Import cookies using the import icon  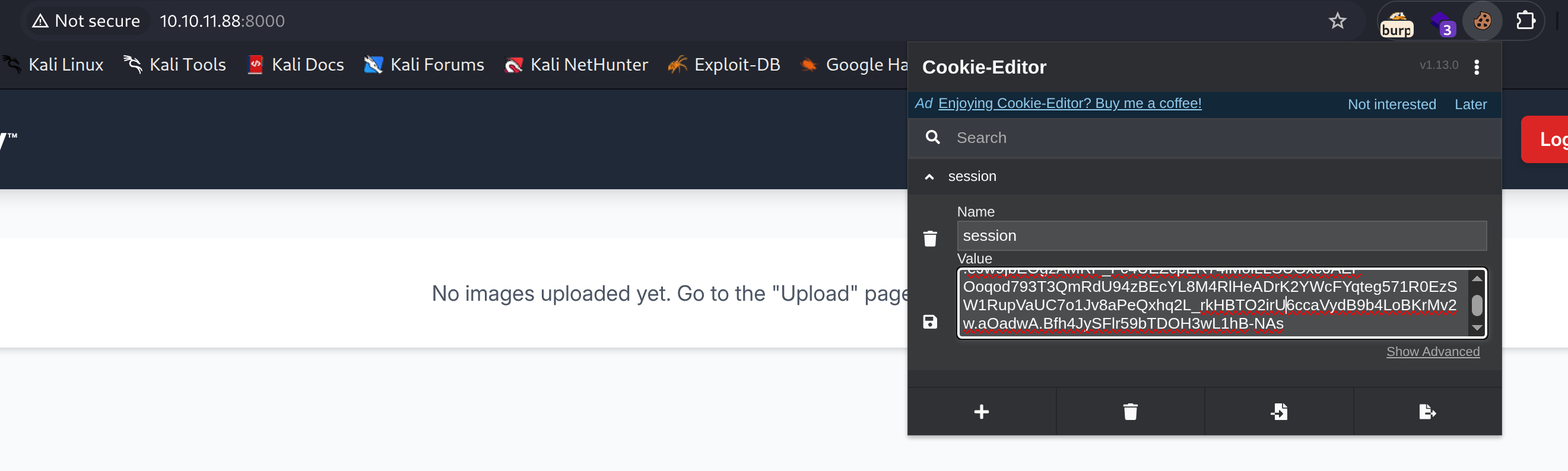(1279, 412)
